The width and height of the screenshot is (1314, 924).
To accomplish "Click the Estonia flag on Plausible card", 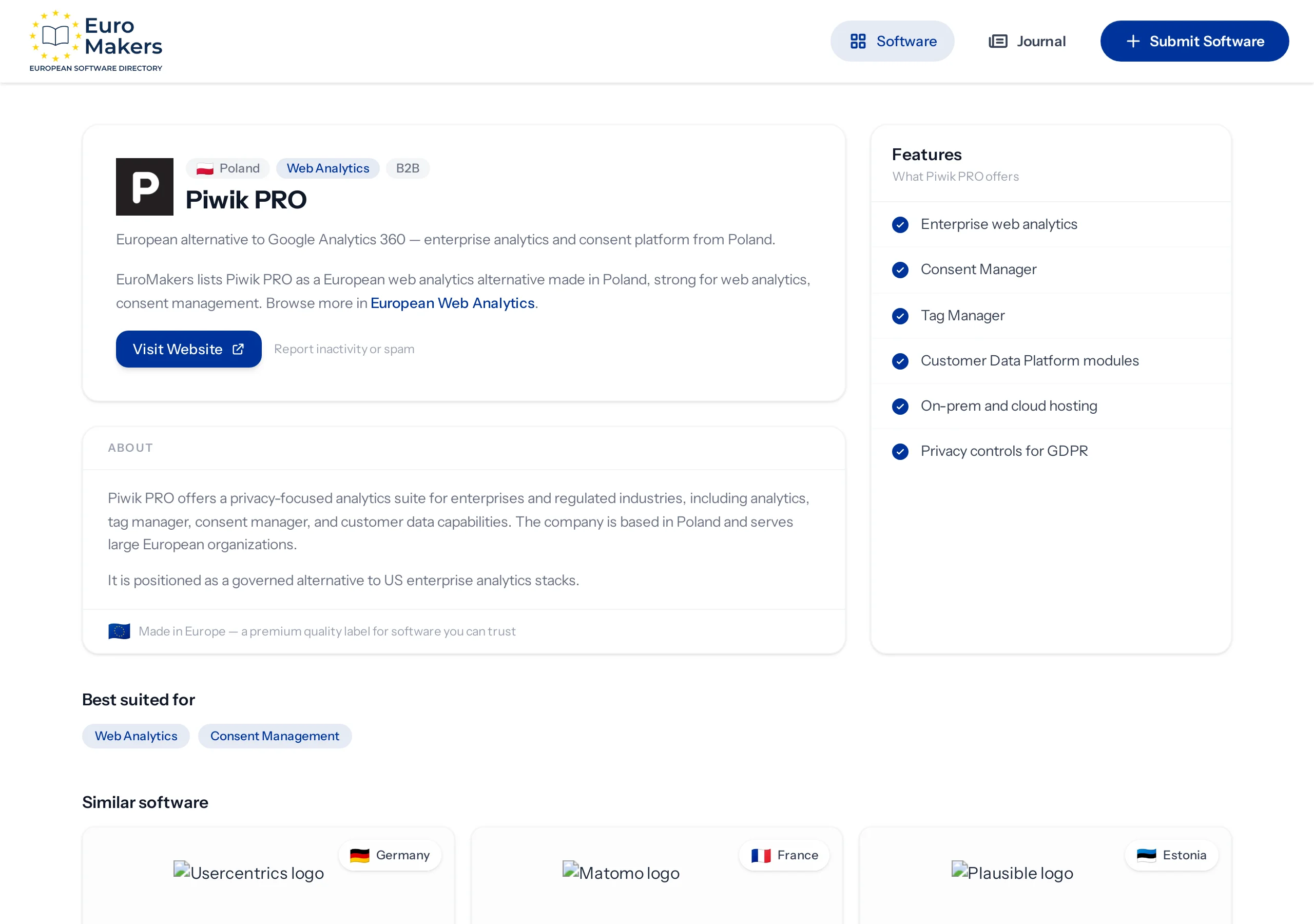I will (x=1146, y=855).
